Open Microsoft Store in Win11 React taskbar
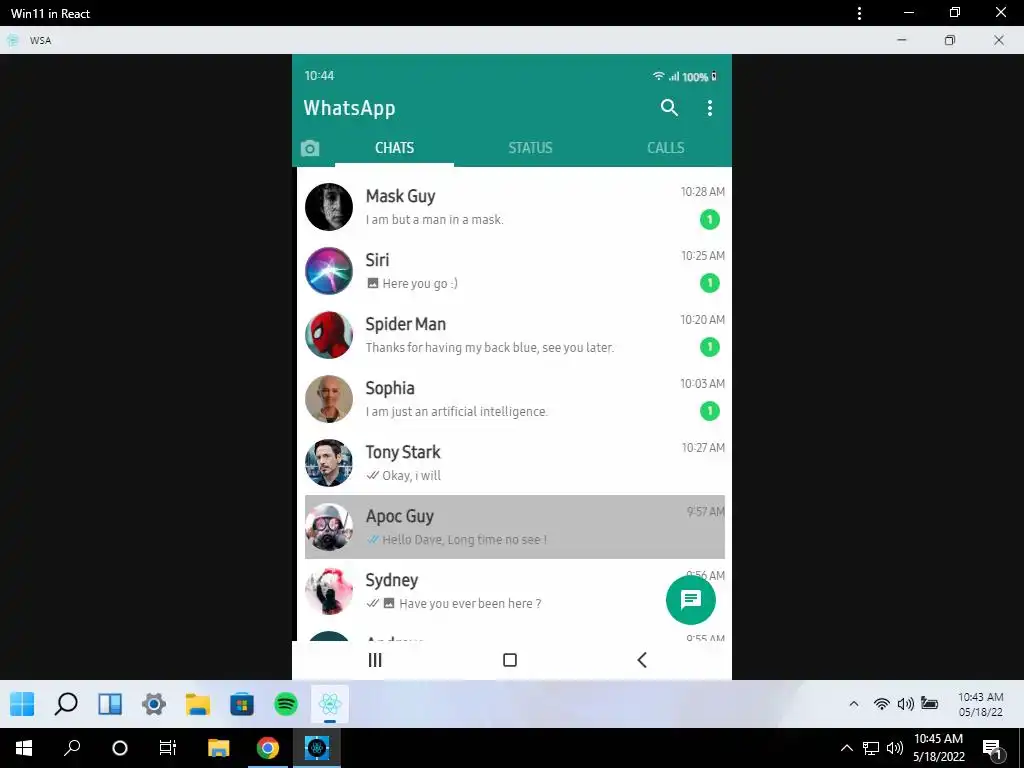 point(242,704)
